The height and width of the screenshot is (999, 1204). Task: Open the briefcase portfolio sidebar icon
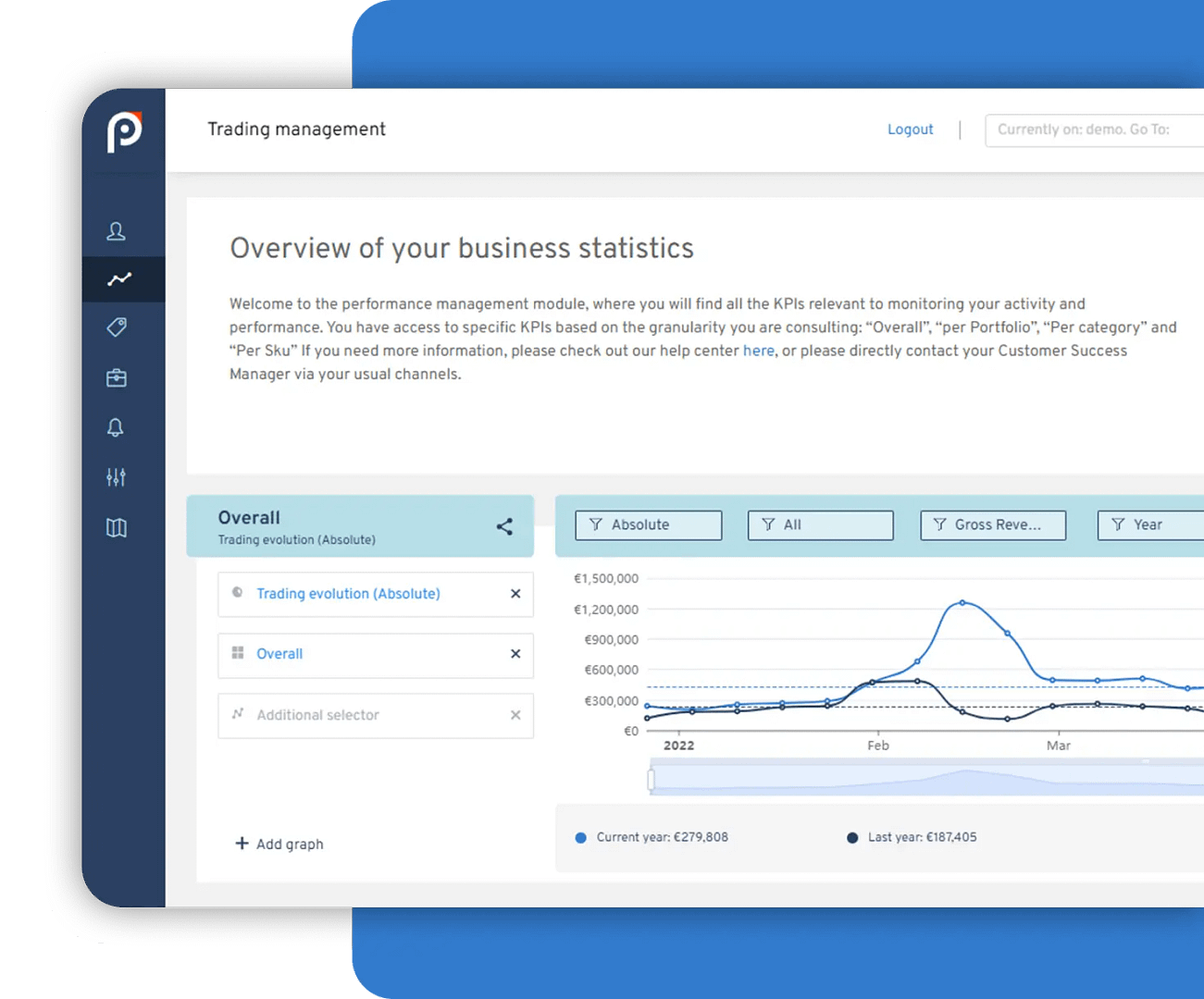[x=117, y=377]
